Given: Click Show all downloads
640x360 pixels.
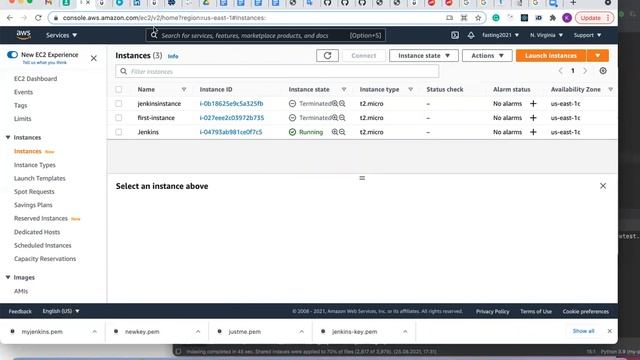Looking at the screenshot, I should click(583, 331).
